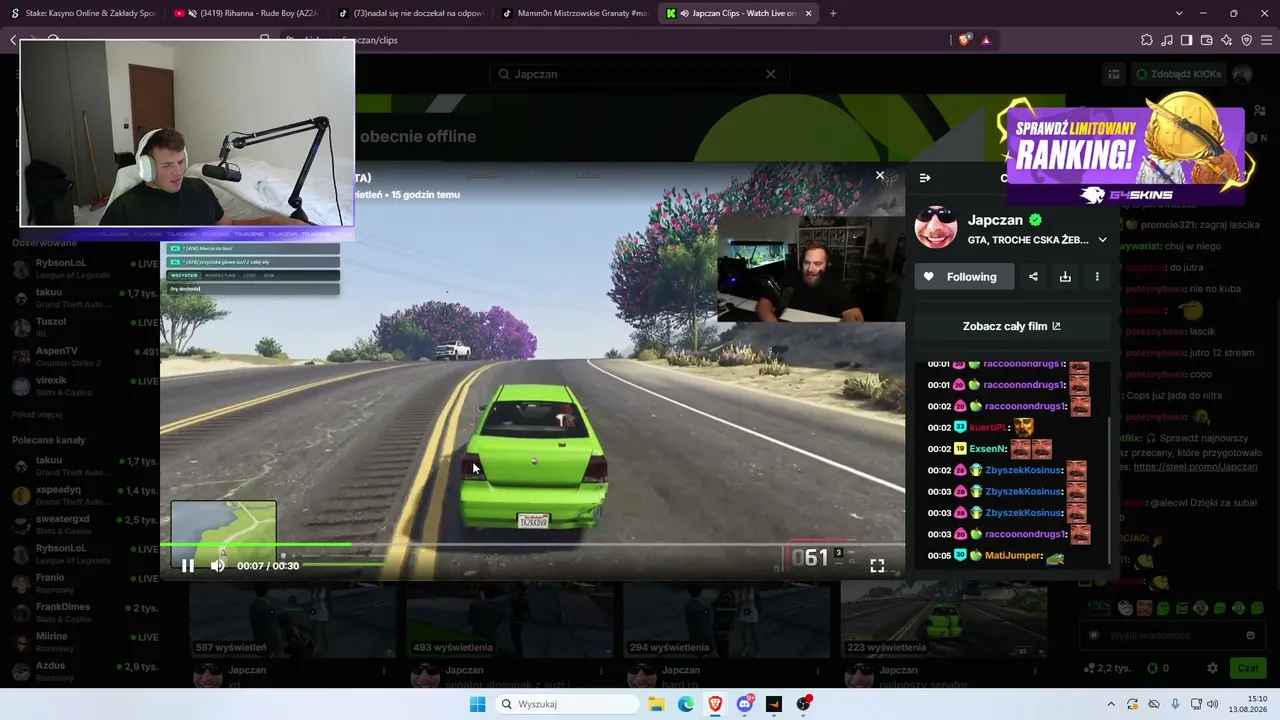Screen dimensions: 1280x720
Task: Click the taskbar 'Wyszukaj' search box
Action: pos(568,704)
